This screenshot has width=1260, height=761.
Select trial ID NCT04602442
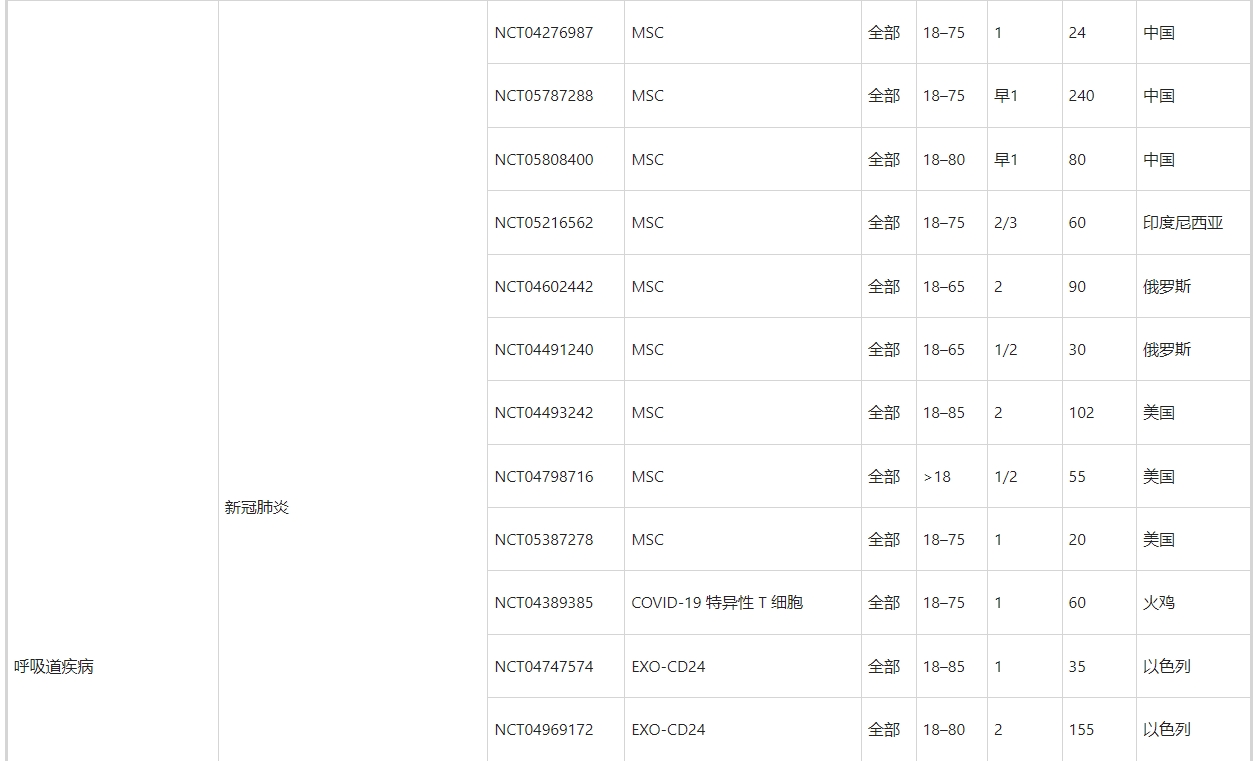point(543,287)
